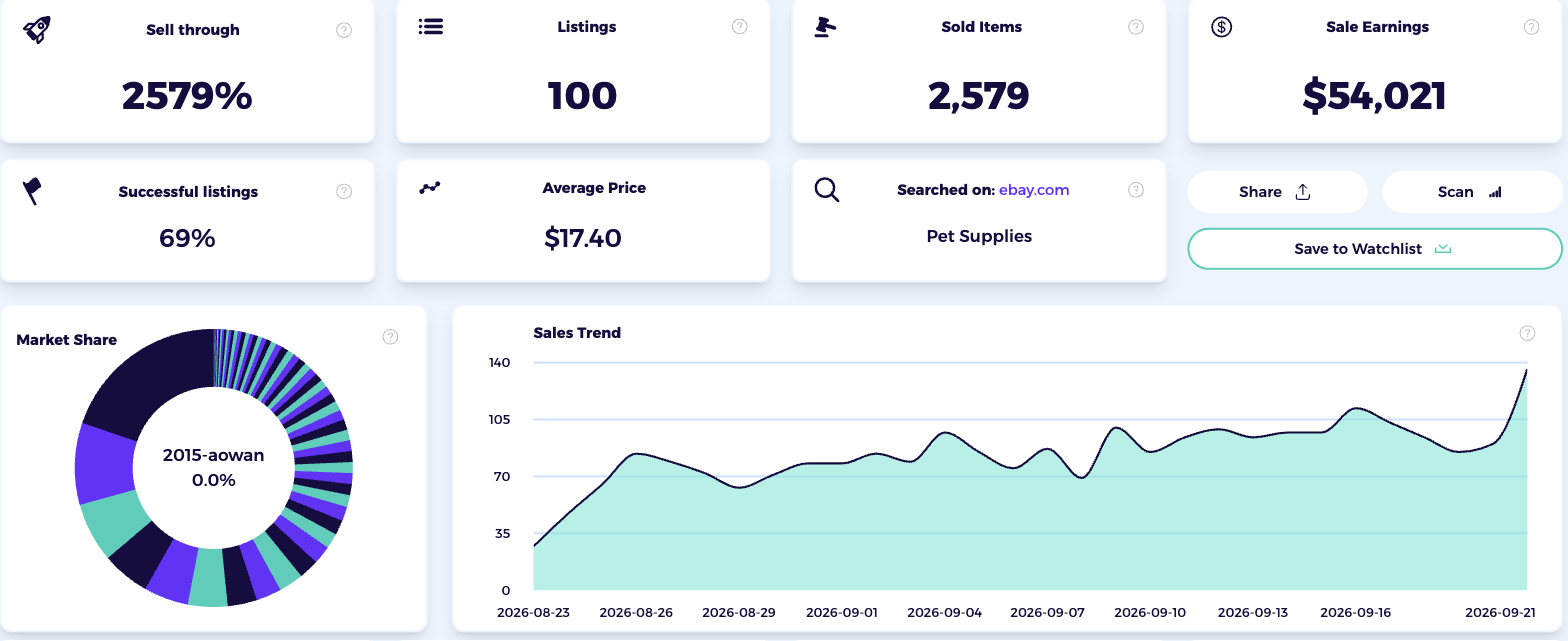
Task: Open help tooltip for Sales Trend
Action: [1527, 333]
